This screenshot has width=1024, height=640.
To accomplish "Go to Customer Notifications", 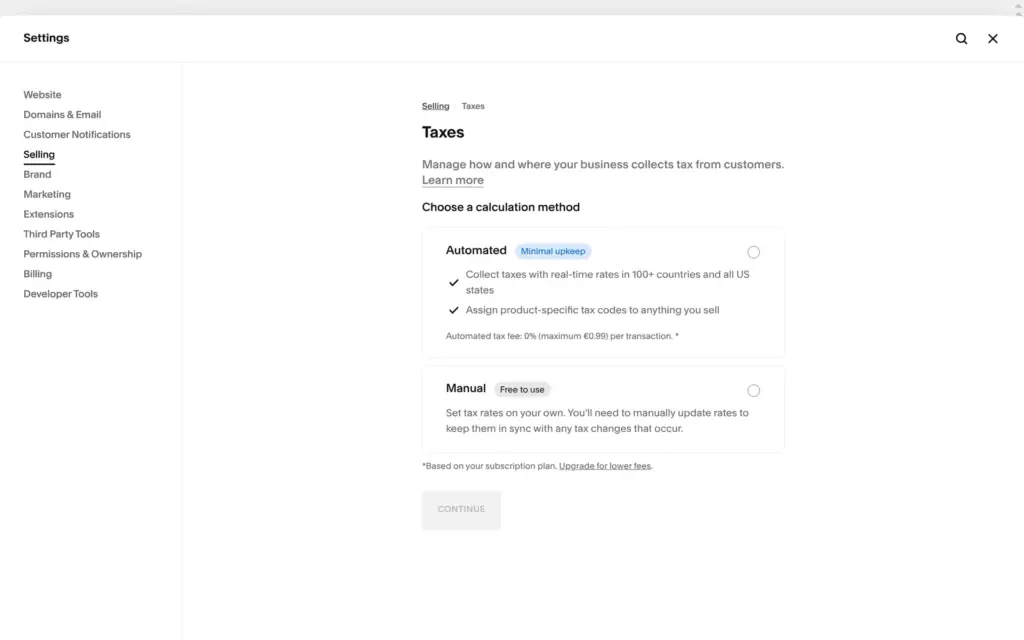I will 77,135.
